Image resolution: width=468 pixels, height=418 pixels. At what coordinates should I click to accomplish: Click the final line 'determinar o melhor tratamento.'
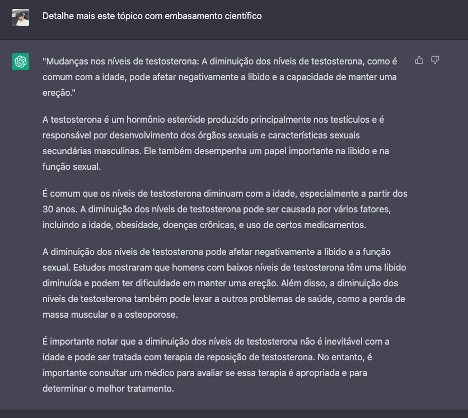tap(108, 389)
